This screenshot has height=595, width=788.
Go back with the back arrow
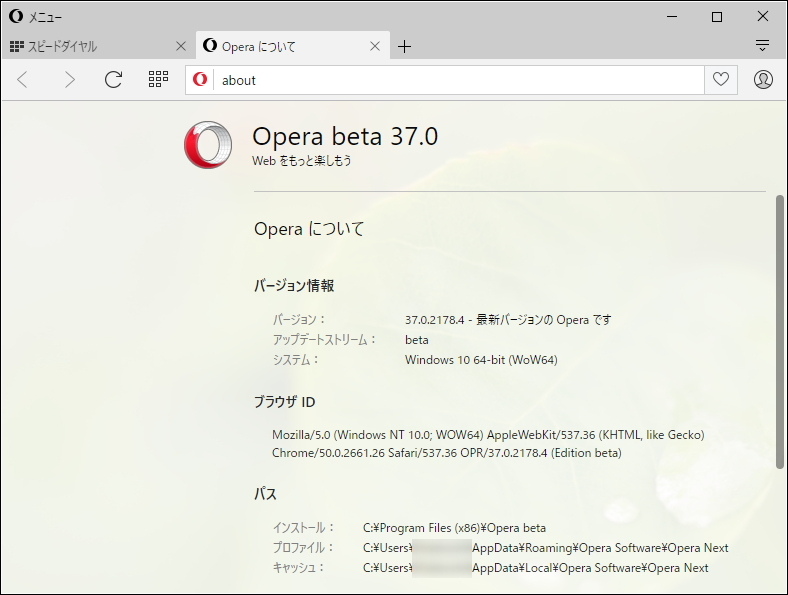[22, 79]
